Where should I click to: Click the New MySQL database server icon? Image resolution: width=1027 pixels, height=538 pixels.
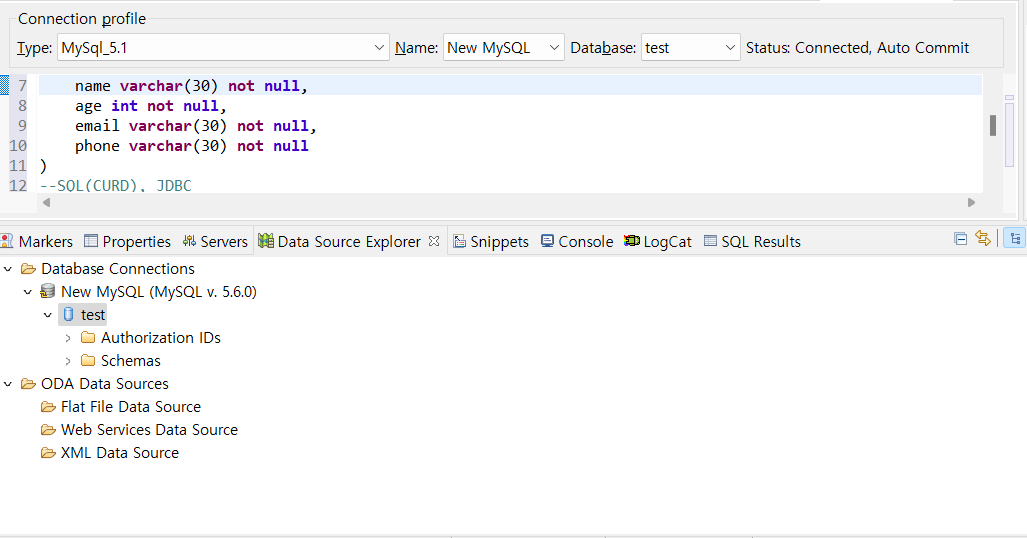coord(48,291)
